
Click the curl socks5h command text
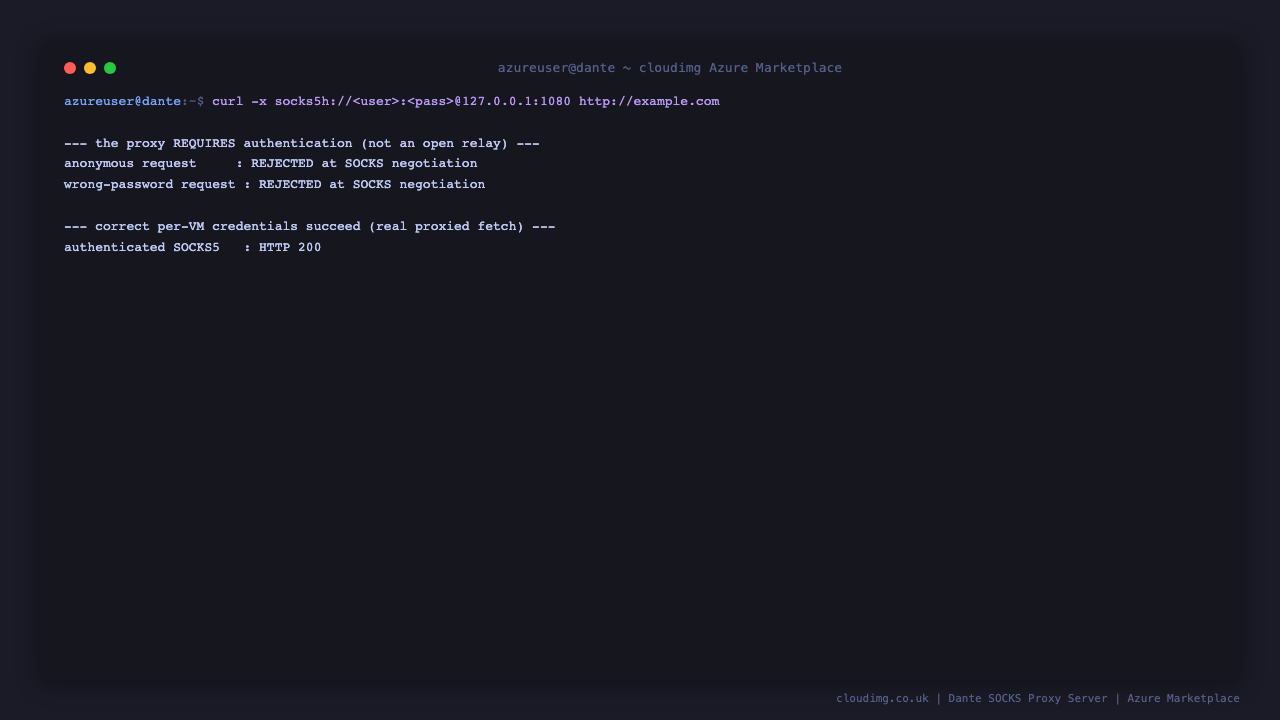(x=465, y=101)
